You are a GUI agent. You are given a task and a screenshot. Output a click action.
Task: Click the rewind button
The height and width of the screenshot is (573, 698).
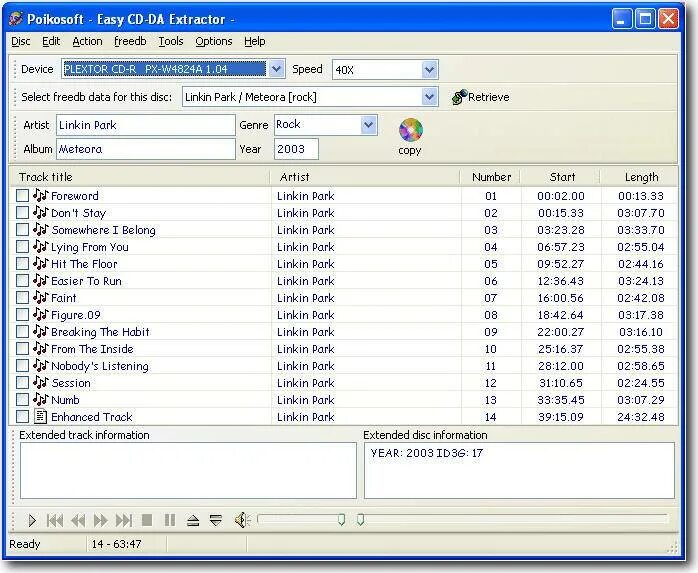[x=78, y=520]
